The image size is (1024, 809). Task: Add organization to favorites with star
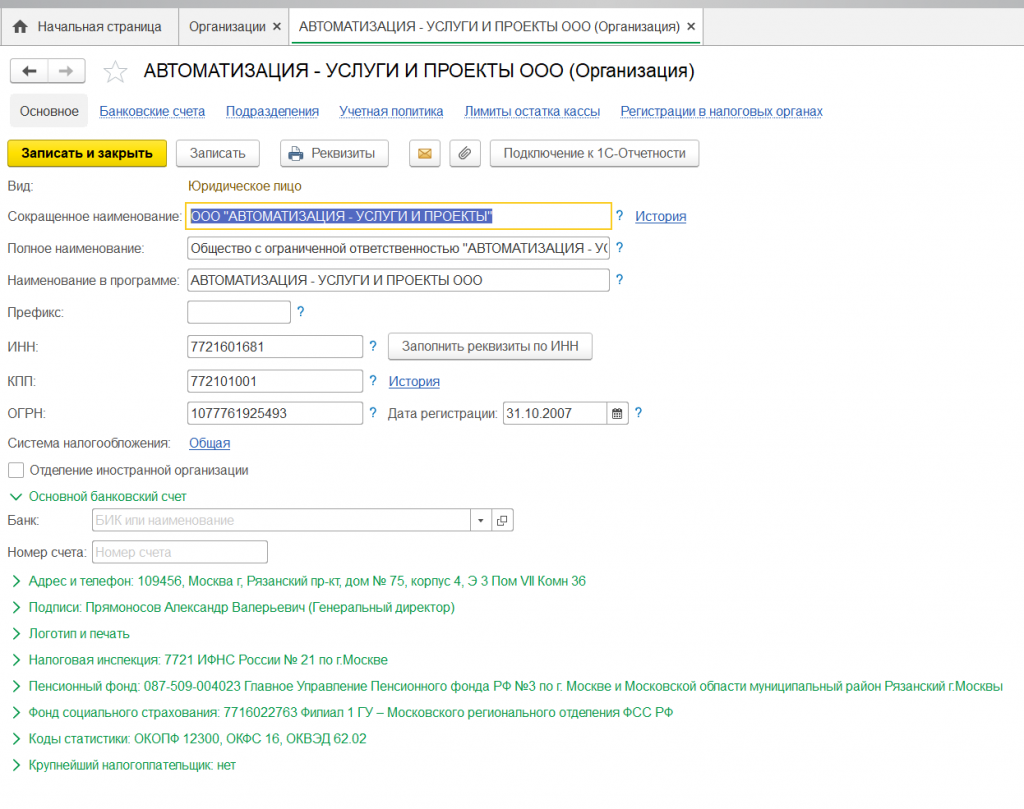pyautogui.click(x=115, y=71)
